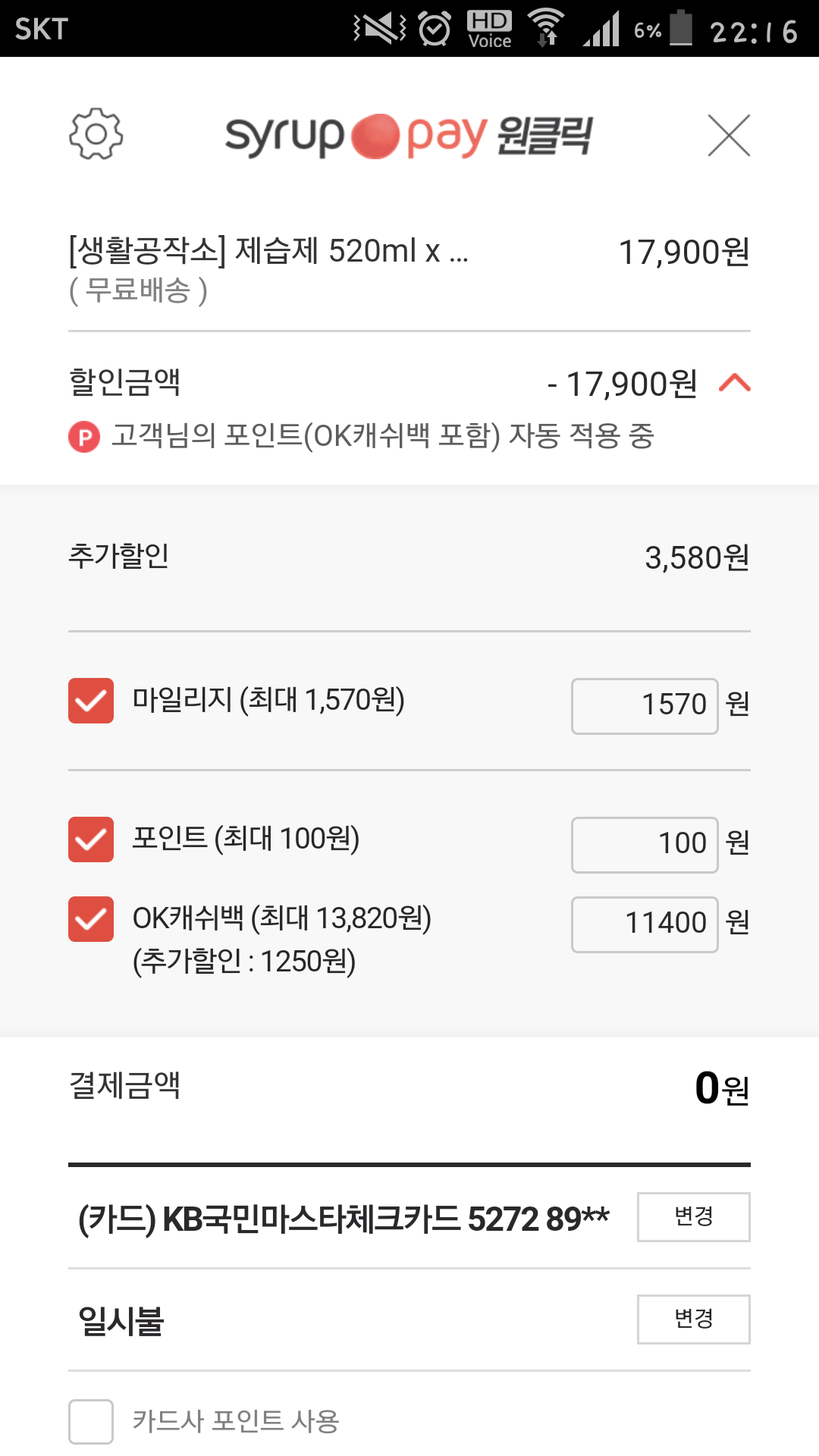Edit the 마일리지 amount field
This screenshot has width=819, height=1456.
(x=645, y=706)
